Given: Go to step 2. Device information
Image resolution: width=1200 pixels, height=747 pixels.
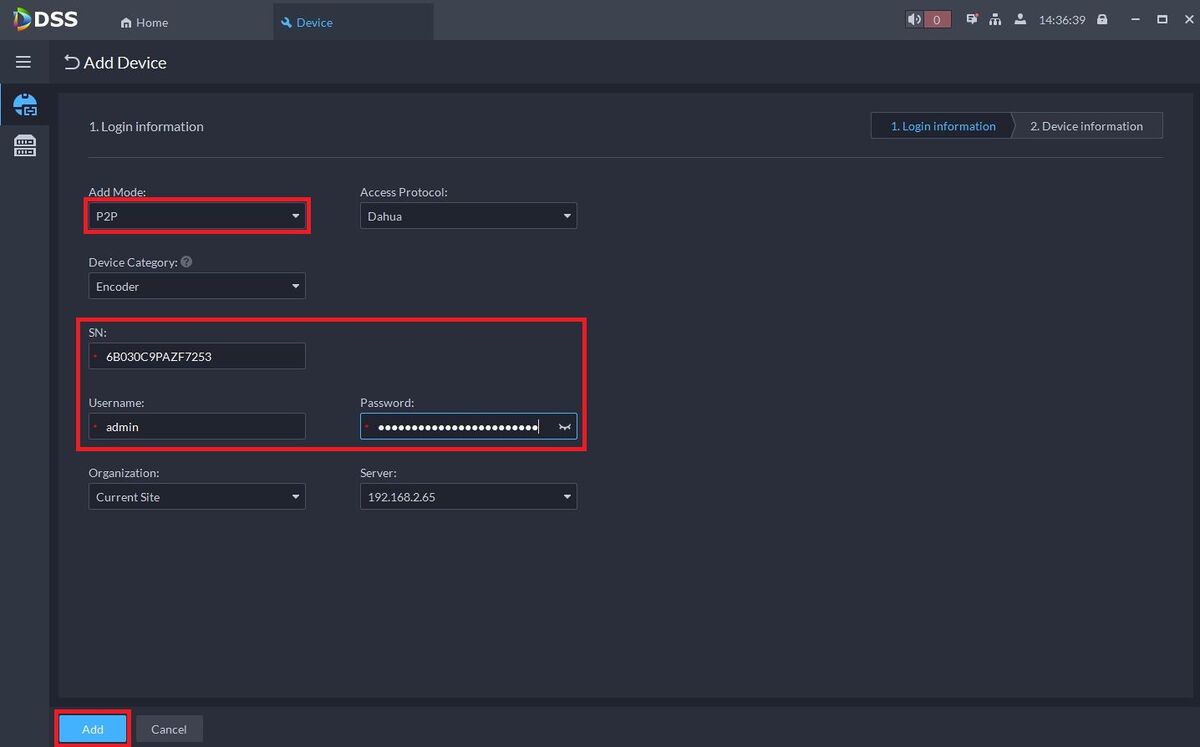Looking at the screenshot, I should 1087,126.
